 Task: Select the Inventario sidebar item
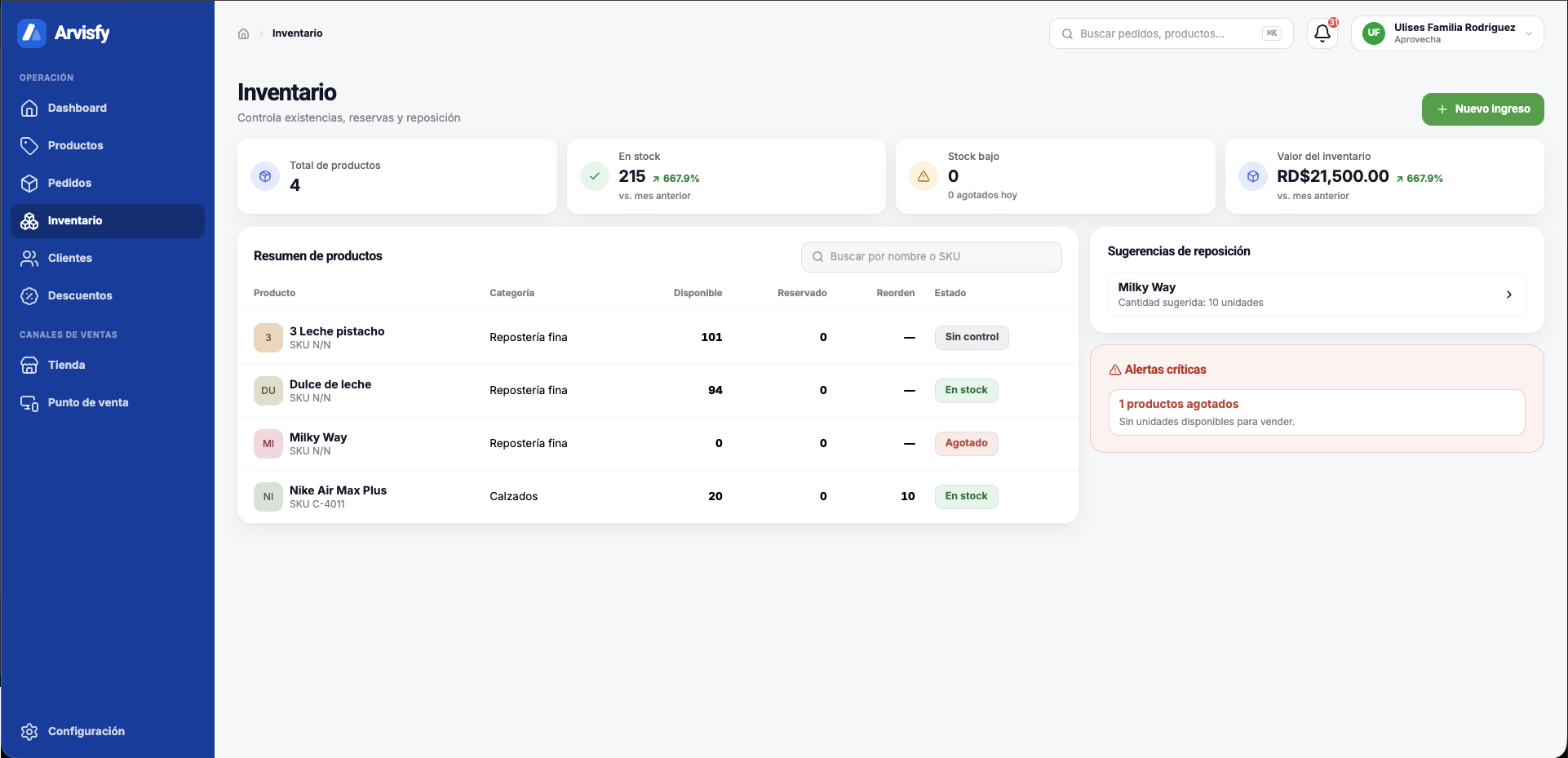pos(108,221)
